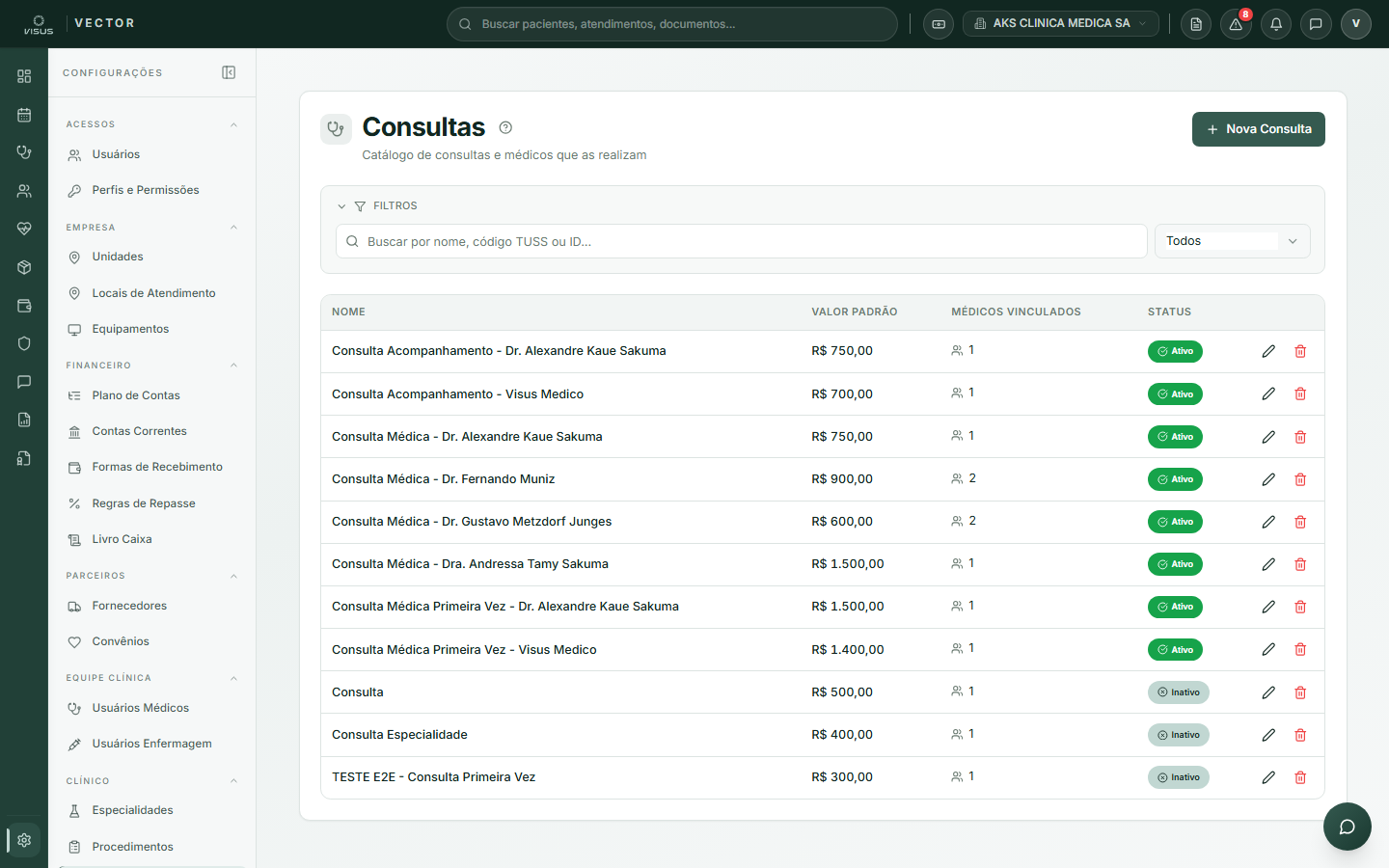Viewport: 1389px width, 868px height.
Task: Collapse the FILTROS section chevron
Action: point(341,206)
